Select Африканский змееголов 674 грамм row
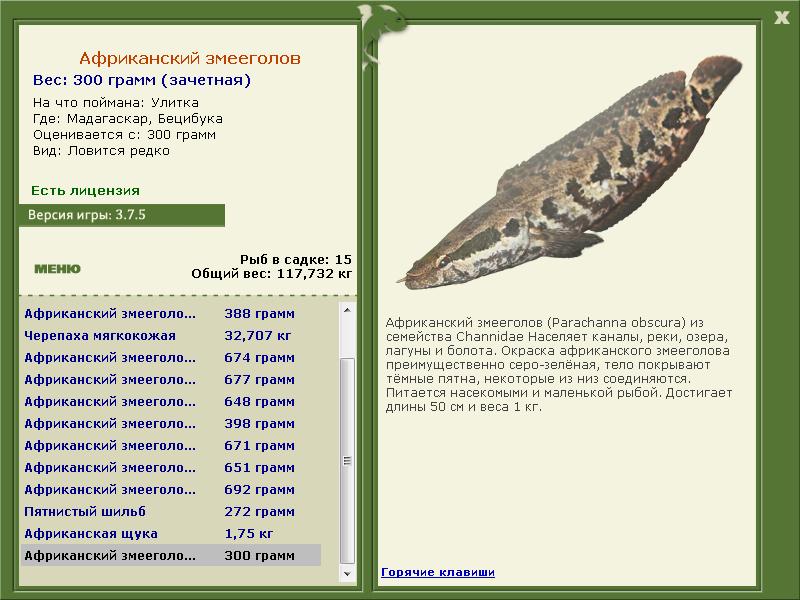Screen dimensions: 800x600 pos(171,358)
